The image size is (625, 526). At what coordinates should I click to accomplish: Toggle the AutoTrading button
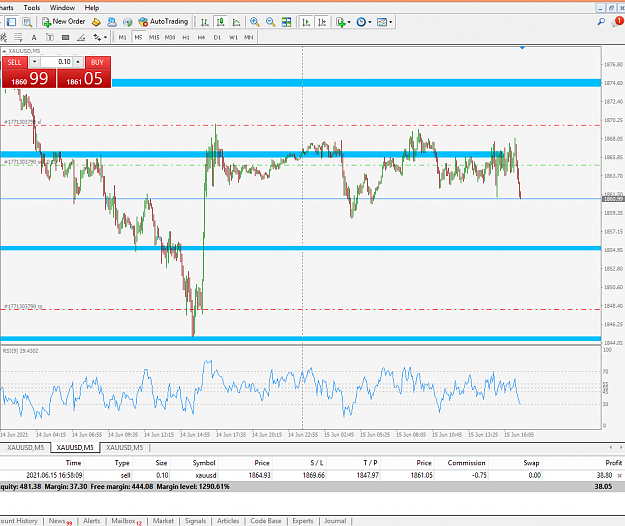163,22
